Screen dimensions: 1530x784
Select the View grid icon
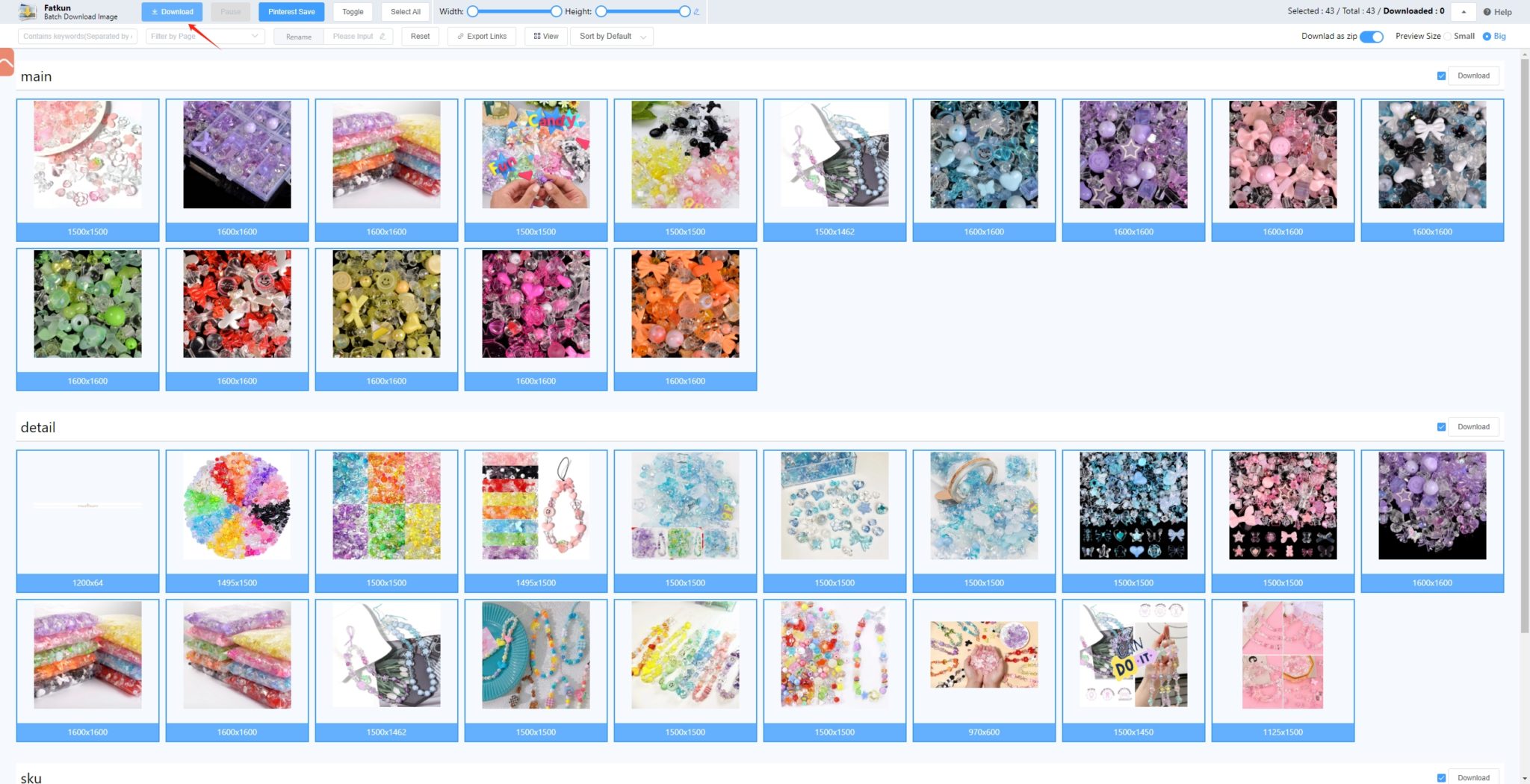[x=536, y=36]
